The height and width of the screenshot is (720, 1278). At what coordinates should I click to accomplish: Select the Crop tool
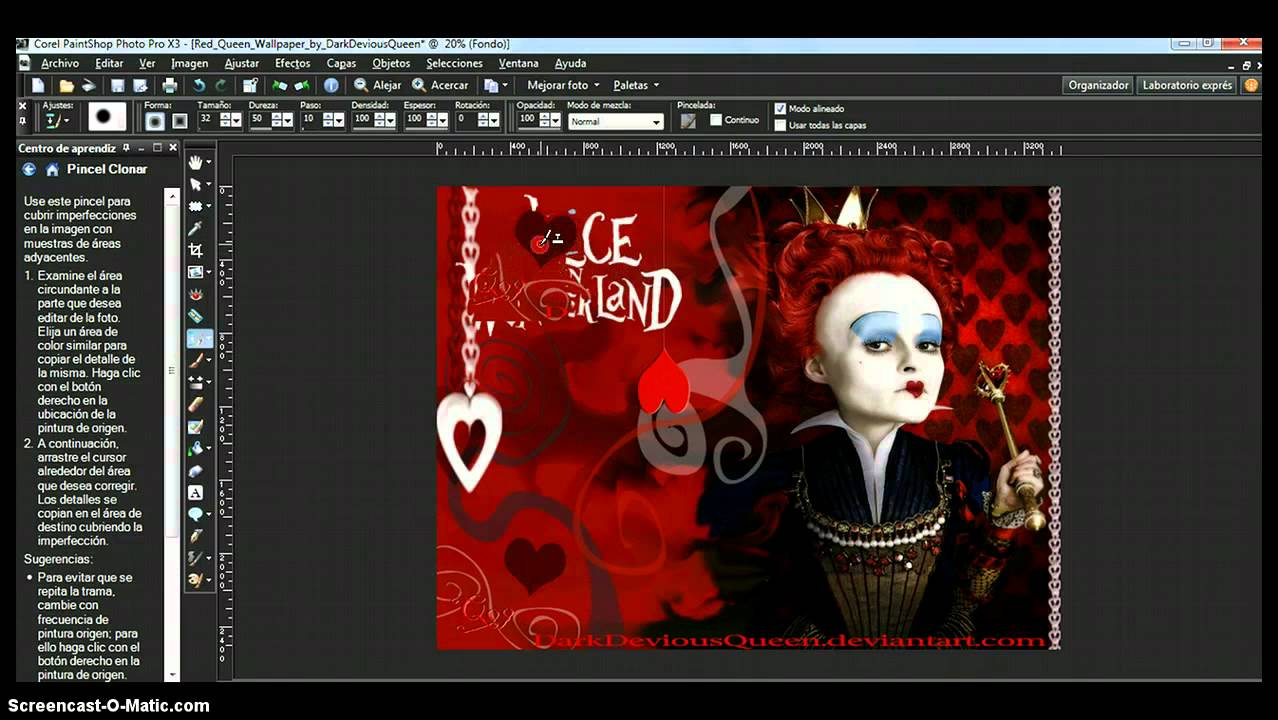click(196, 250)
